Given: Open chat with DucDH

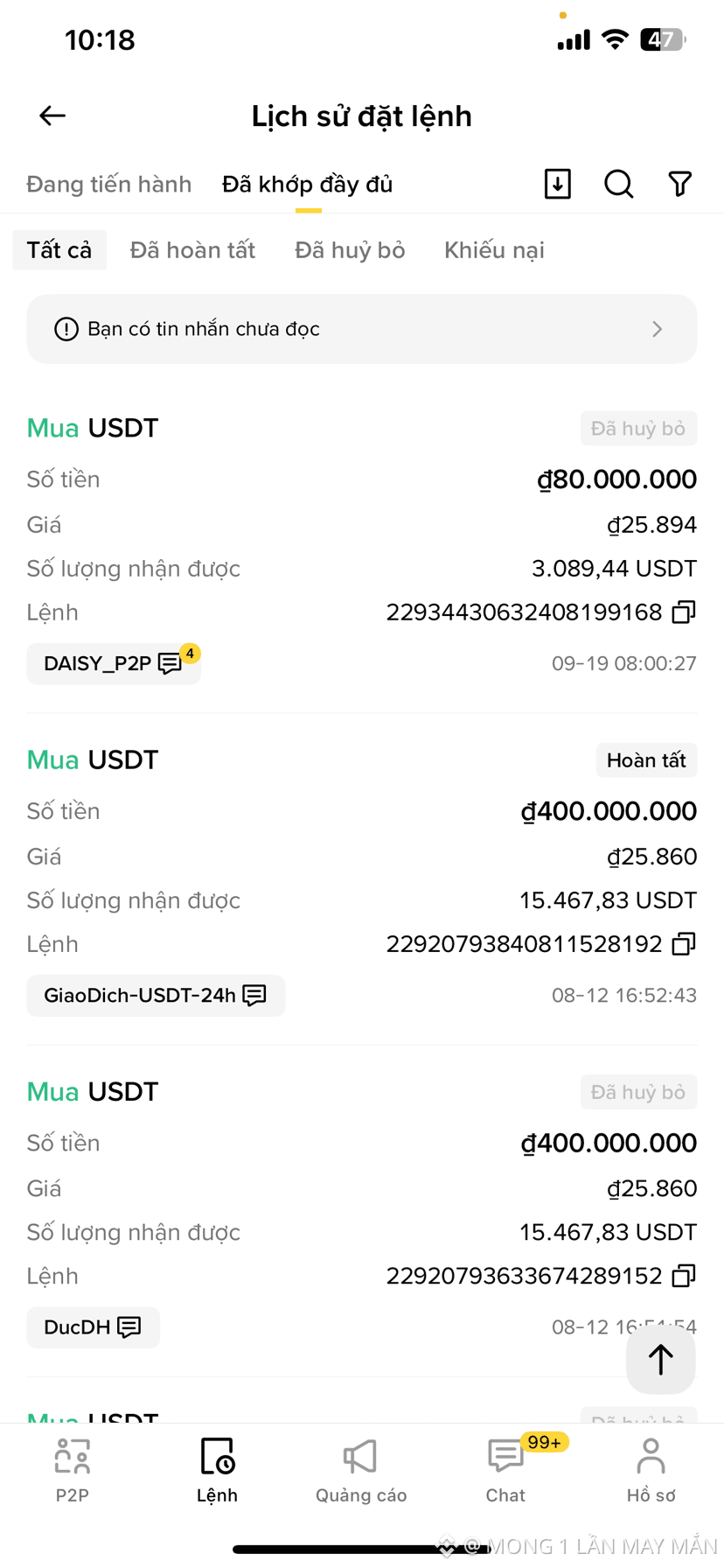Looking at the screenshot, I should [x=93, y=1327].
